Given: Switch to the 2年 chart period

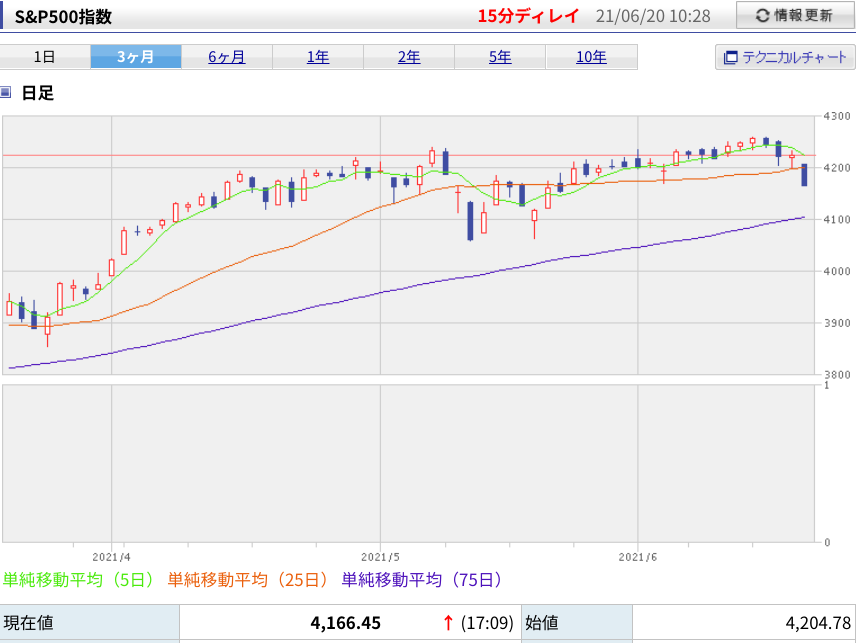Looking at the screenshot, I should pyautogui.click(x=409, y=57).
